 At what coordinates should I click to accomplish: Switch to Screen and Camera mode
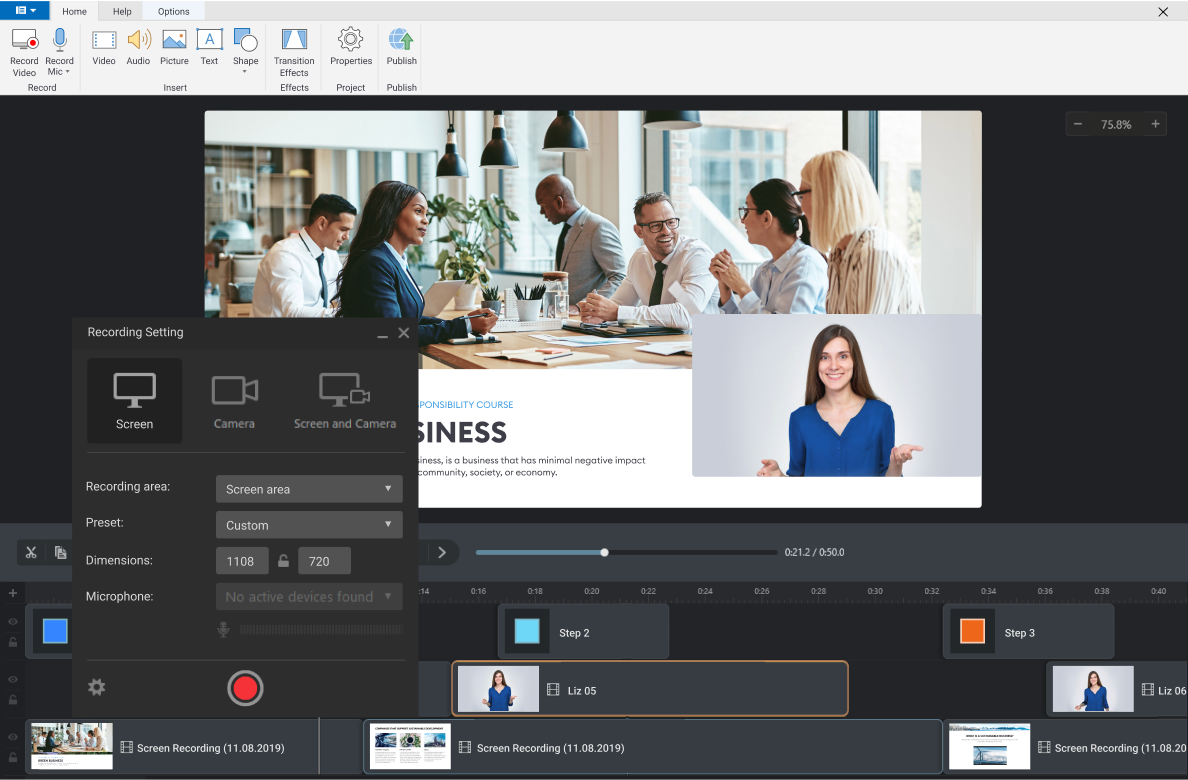click(344, 398)
